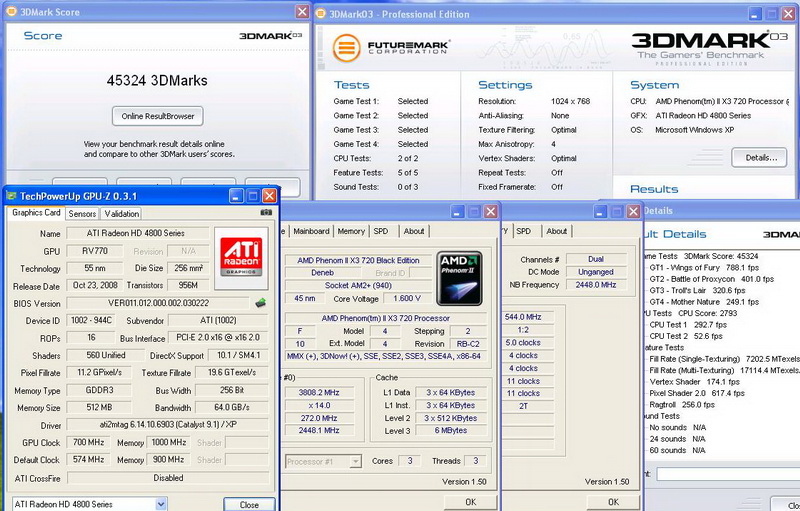Click the GPU value RV770
The image size is (800, 511).
[95, 251]
